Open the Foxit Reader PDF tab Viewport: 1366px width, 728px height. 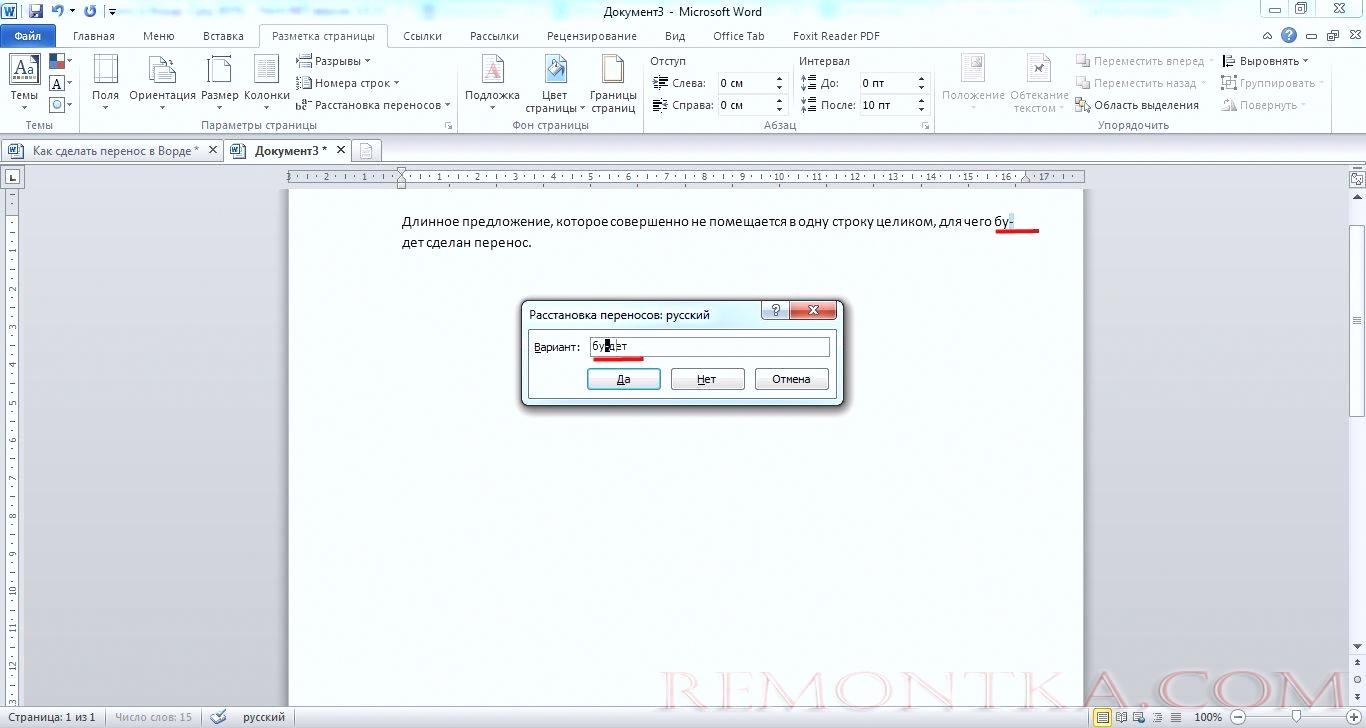coord(836,36)
